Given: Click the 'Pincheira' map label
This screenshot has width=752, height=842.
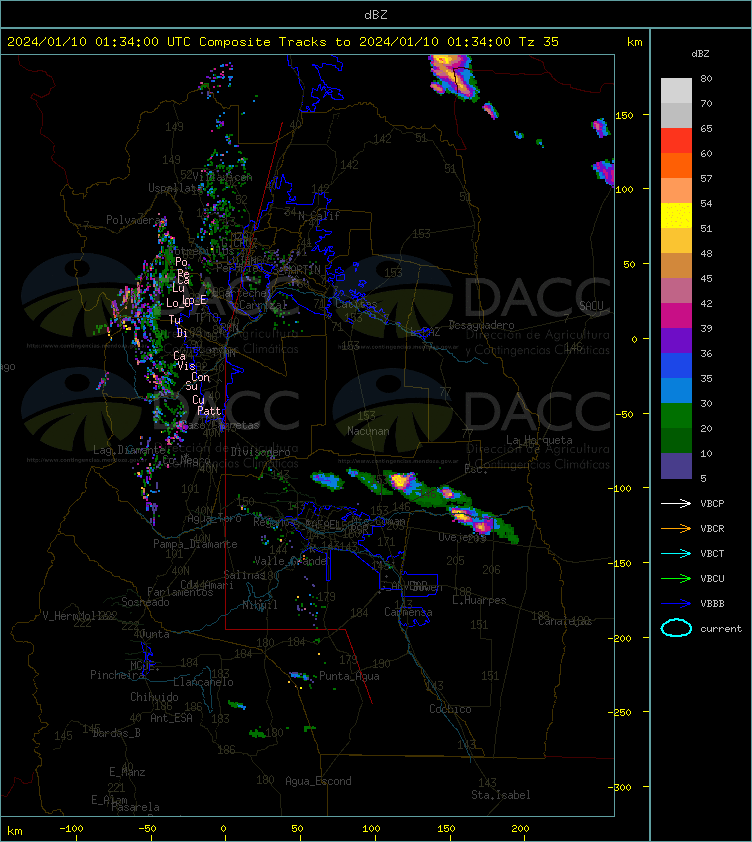Looking at the screenshot, I should [x=117, y=675].
